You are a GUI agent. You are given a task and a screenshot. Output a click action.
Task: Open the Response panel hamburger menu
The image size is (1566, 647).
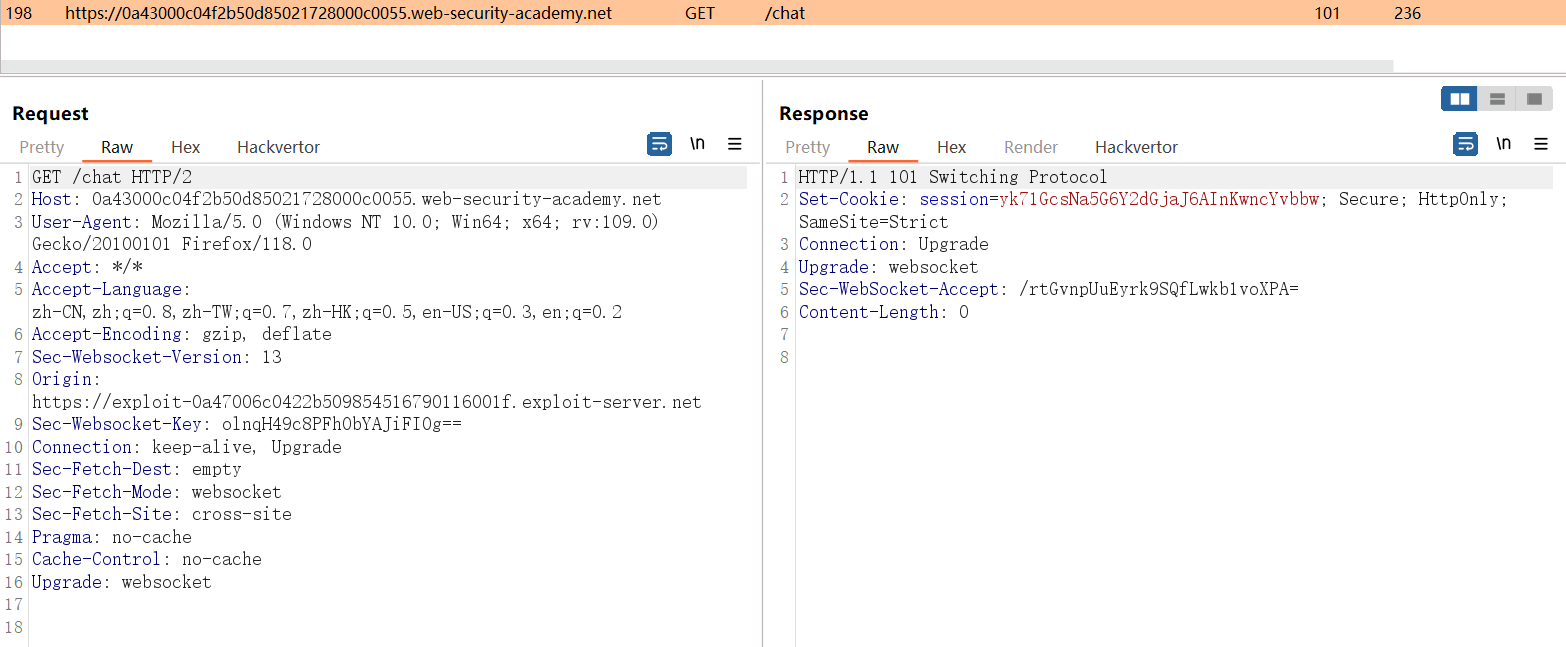pos(1541,145)
